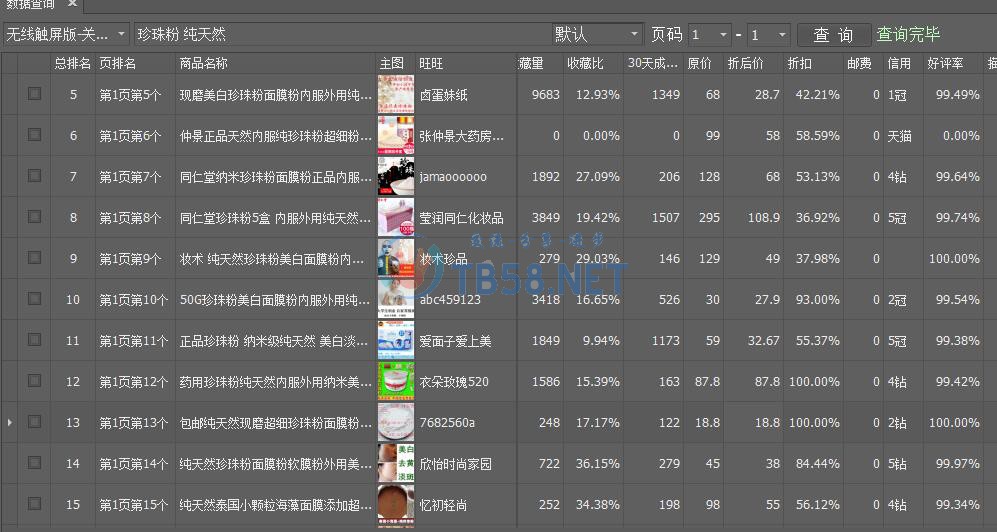Select the checkbox on row 12

click(x=35, y=381)
